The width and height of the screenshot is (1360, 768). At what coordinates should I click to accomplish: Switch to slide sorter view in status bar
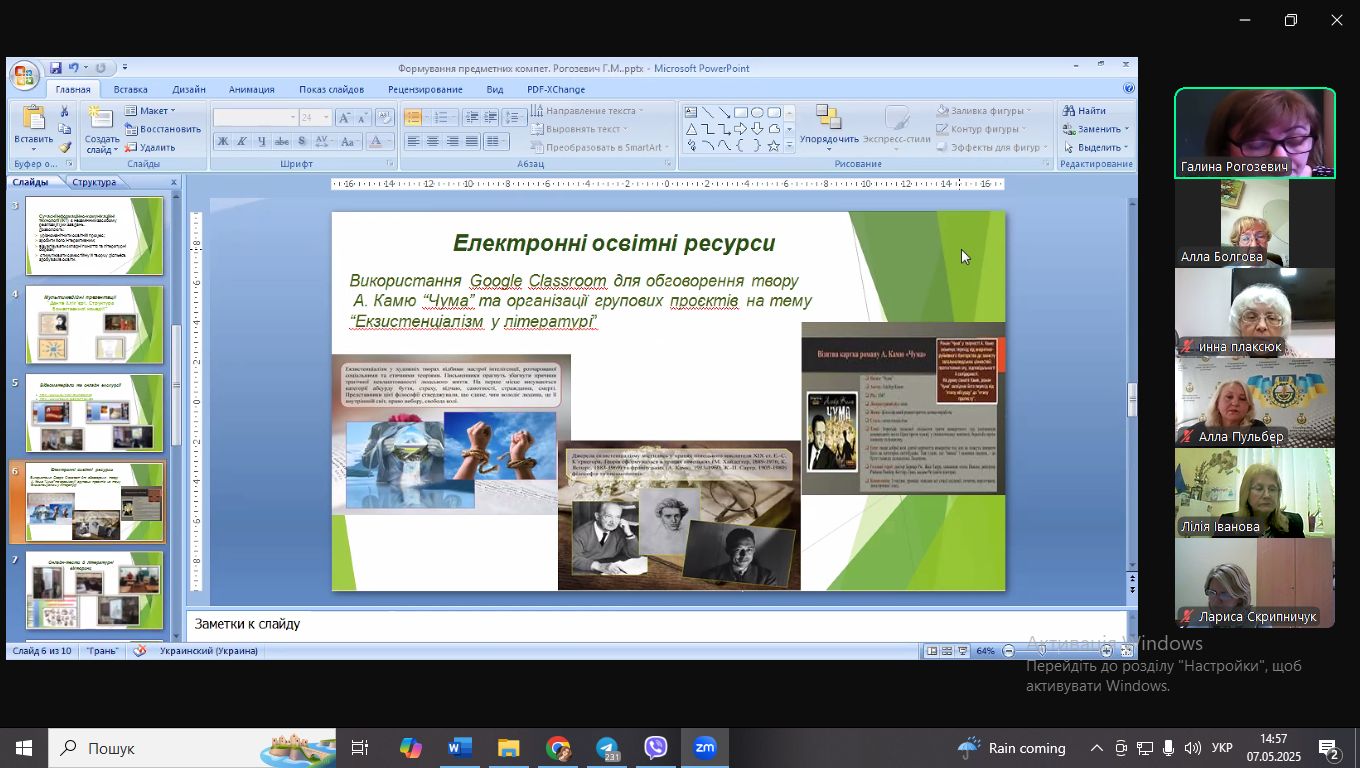pos(946,651)
